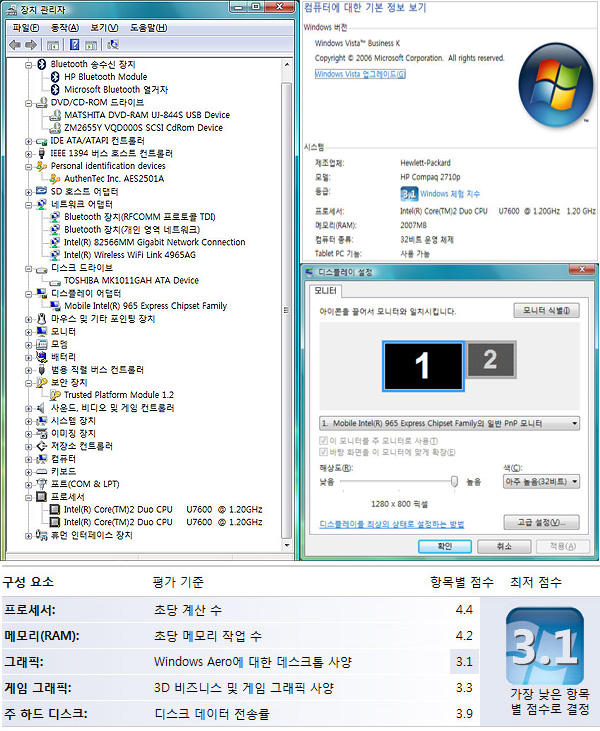The image size is (600, 731).
Task: Click the 고급 설정 button
Action: coord(541,522)
